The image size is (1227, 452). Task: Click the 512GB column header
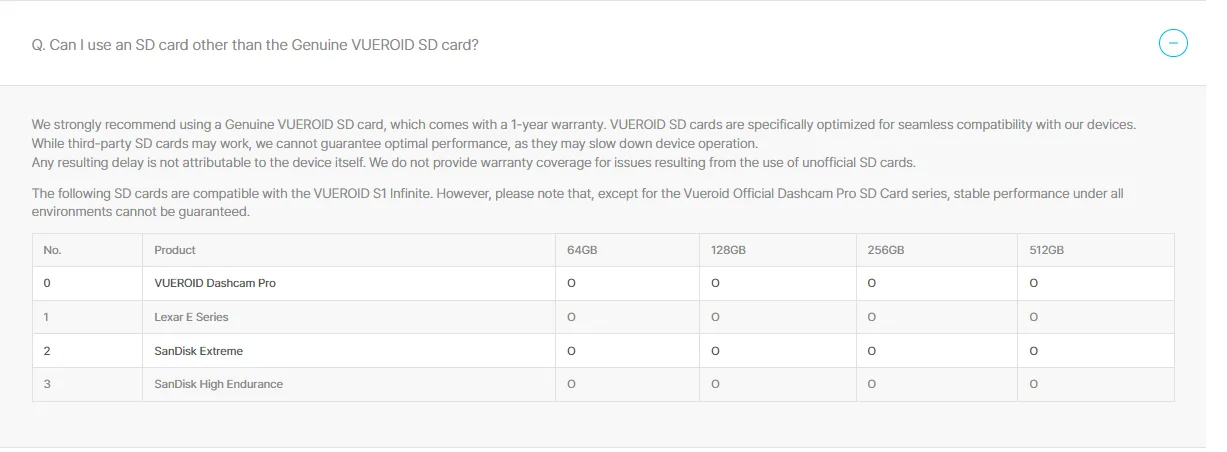[x=1095, y=250]
